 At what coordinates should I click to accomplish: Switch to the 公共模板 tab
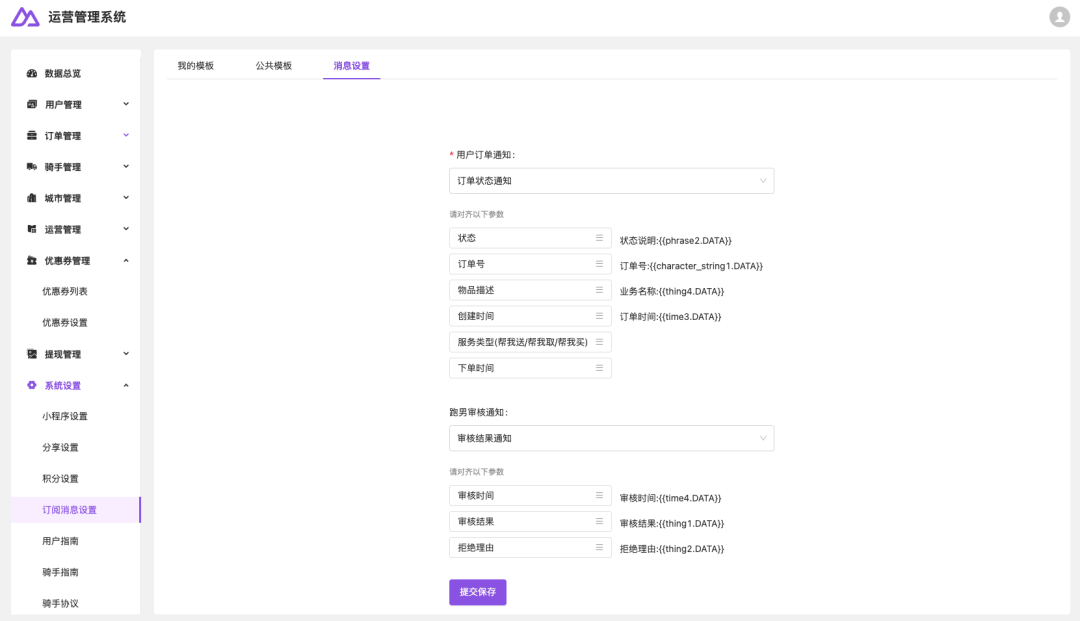(273, 66)
